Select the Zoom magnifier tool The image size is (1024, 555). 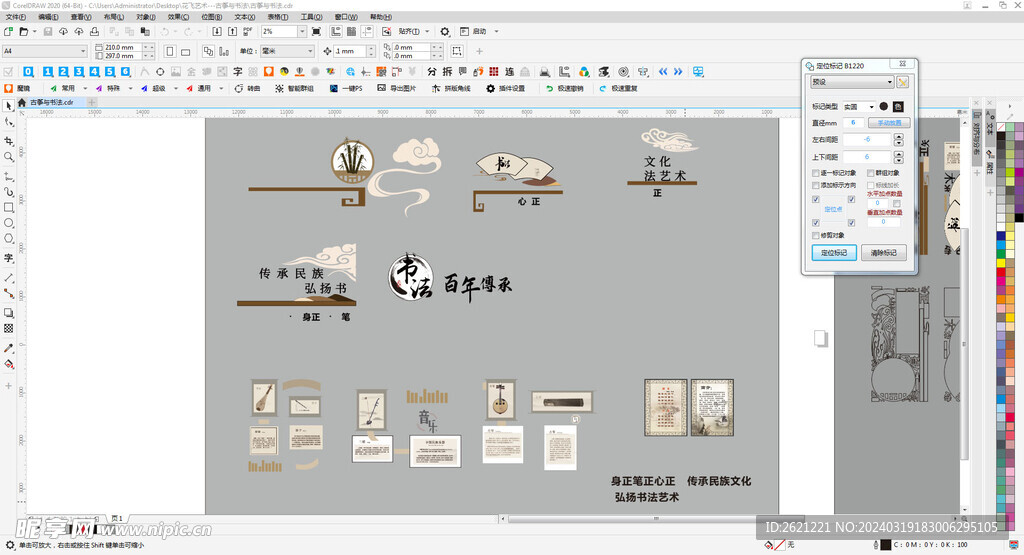coord(9,157)
